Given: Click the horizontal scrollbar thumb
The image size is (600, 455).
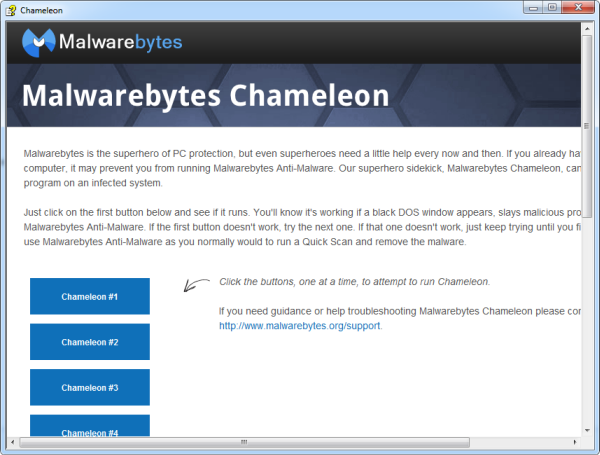Looking at the screenshot, I should 244,442.
